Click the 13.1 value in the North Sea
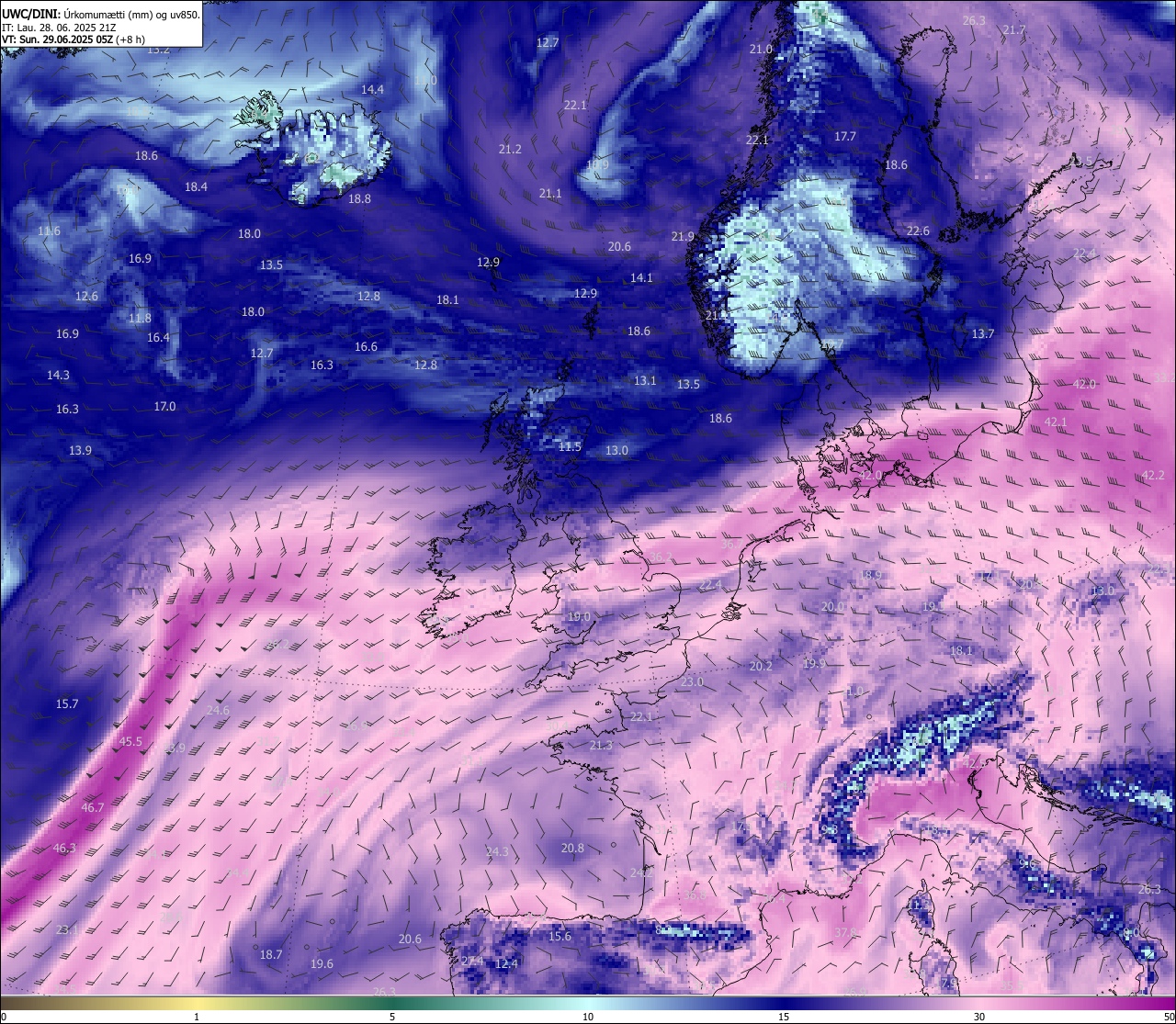This screenshot has width=1176, height=1024. (645, 380)
